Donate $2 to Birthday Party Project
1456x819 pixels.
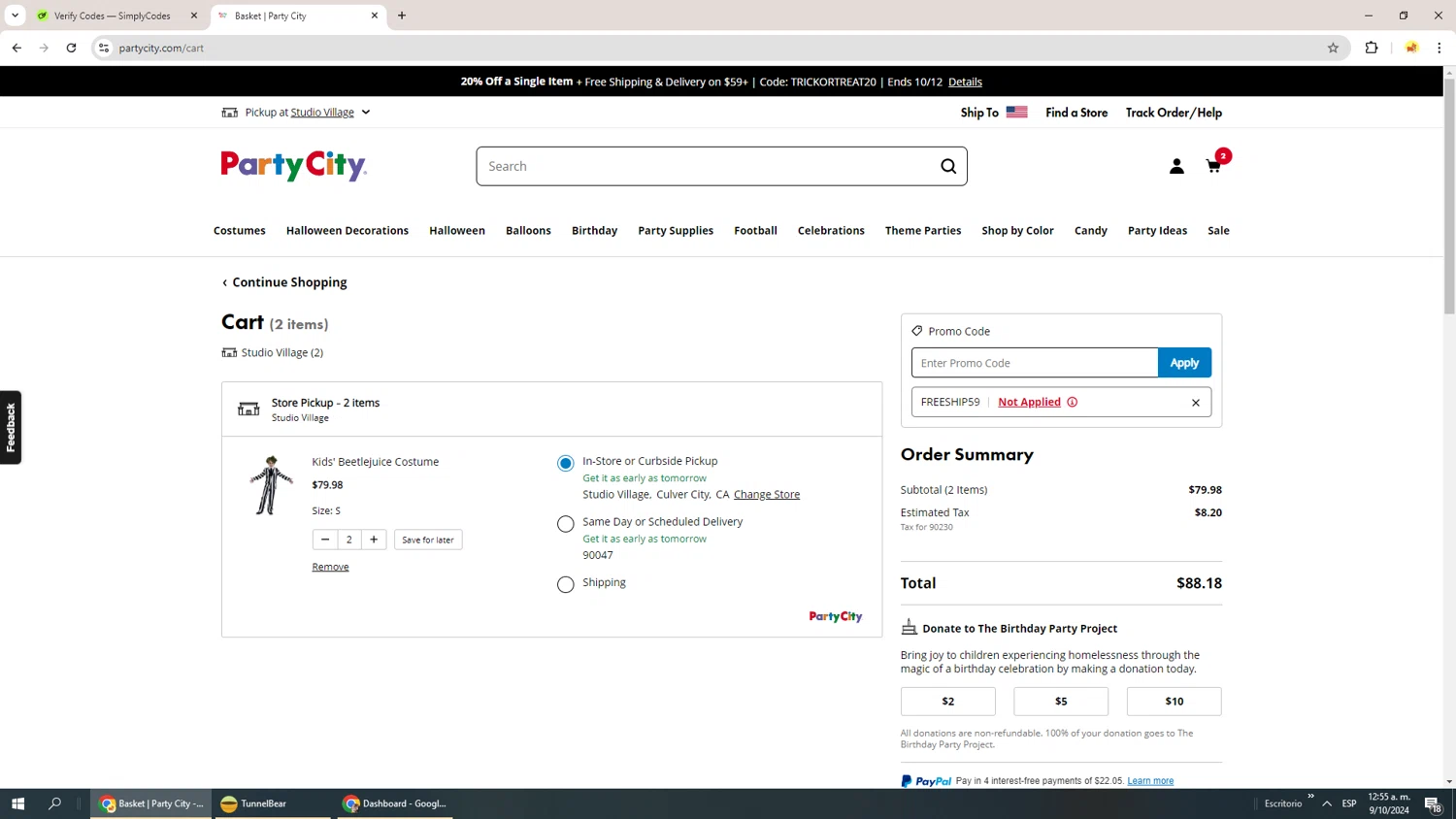tap(948, 702)
